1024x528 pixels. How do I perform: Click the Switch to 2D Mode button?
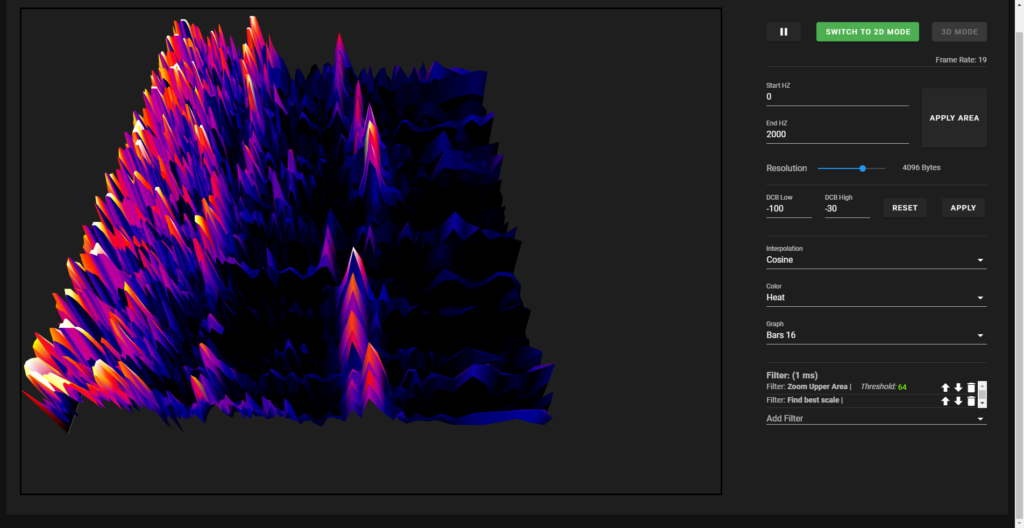pos(867,32)
